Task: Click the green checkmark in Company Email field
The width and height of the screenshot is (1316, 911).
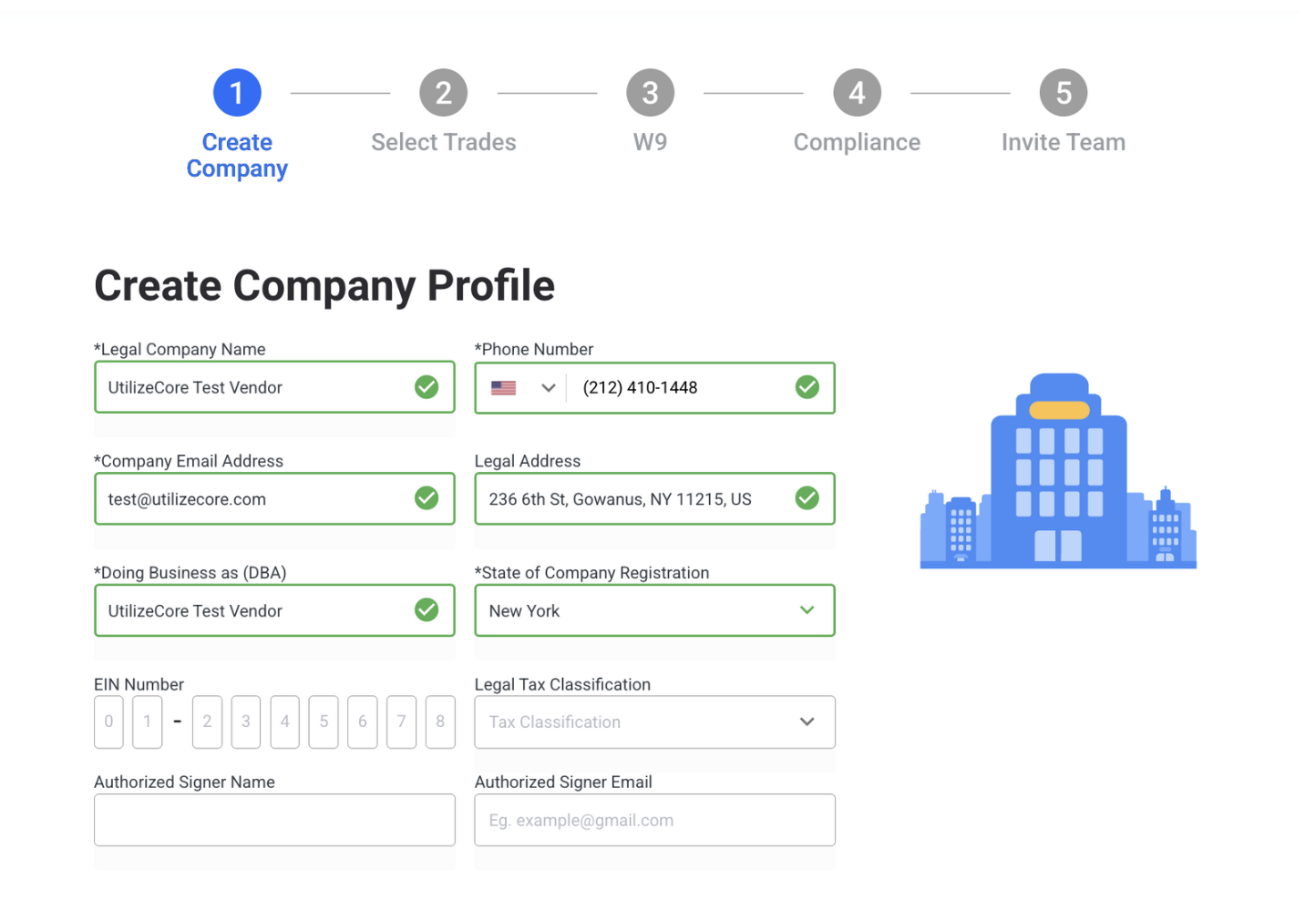Action: coord(427,498)
